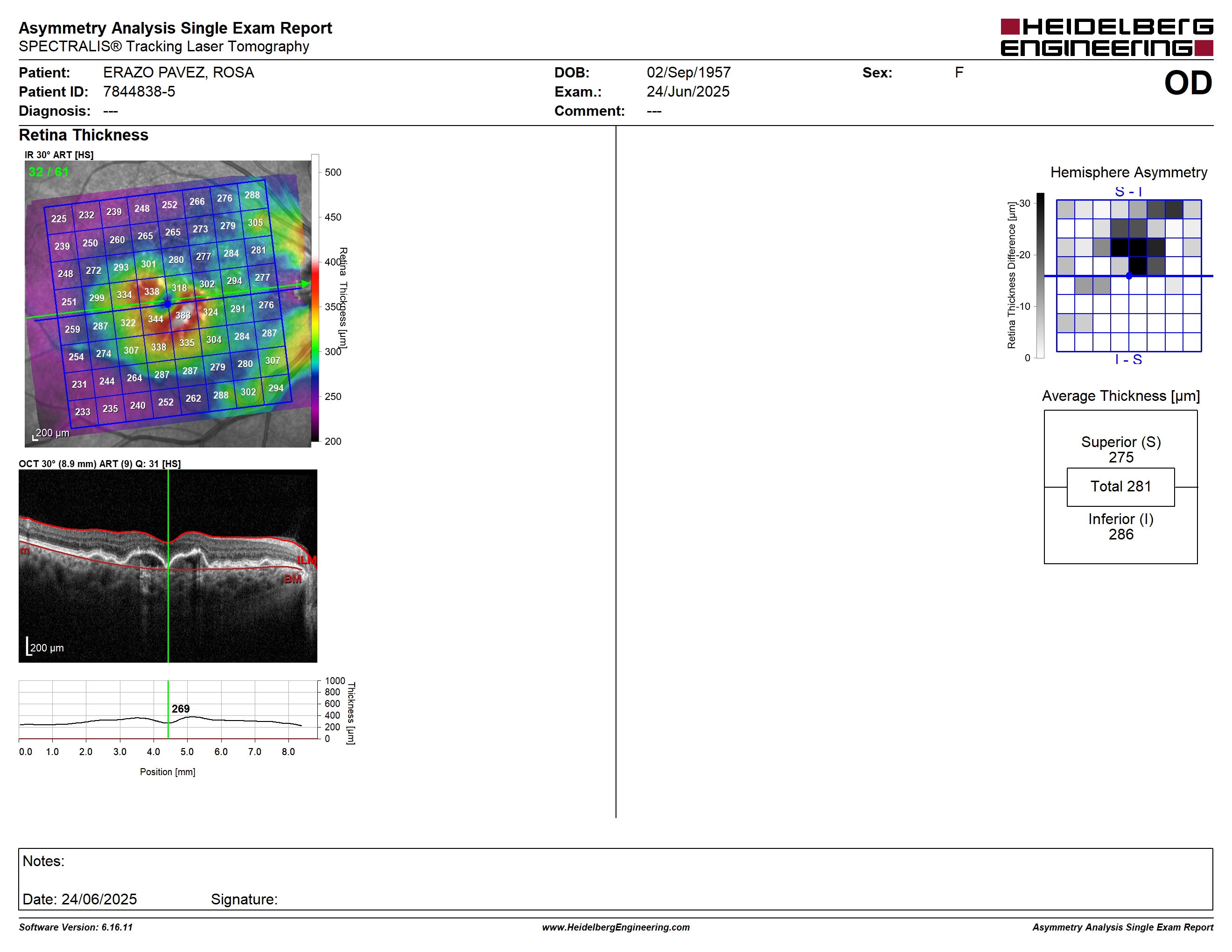
Task: Click thickness grid cell 305
Action: pyautogui.click(x=256, y=223)
